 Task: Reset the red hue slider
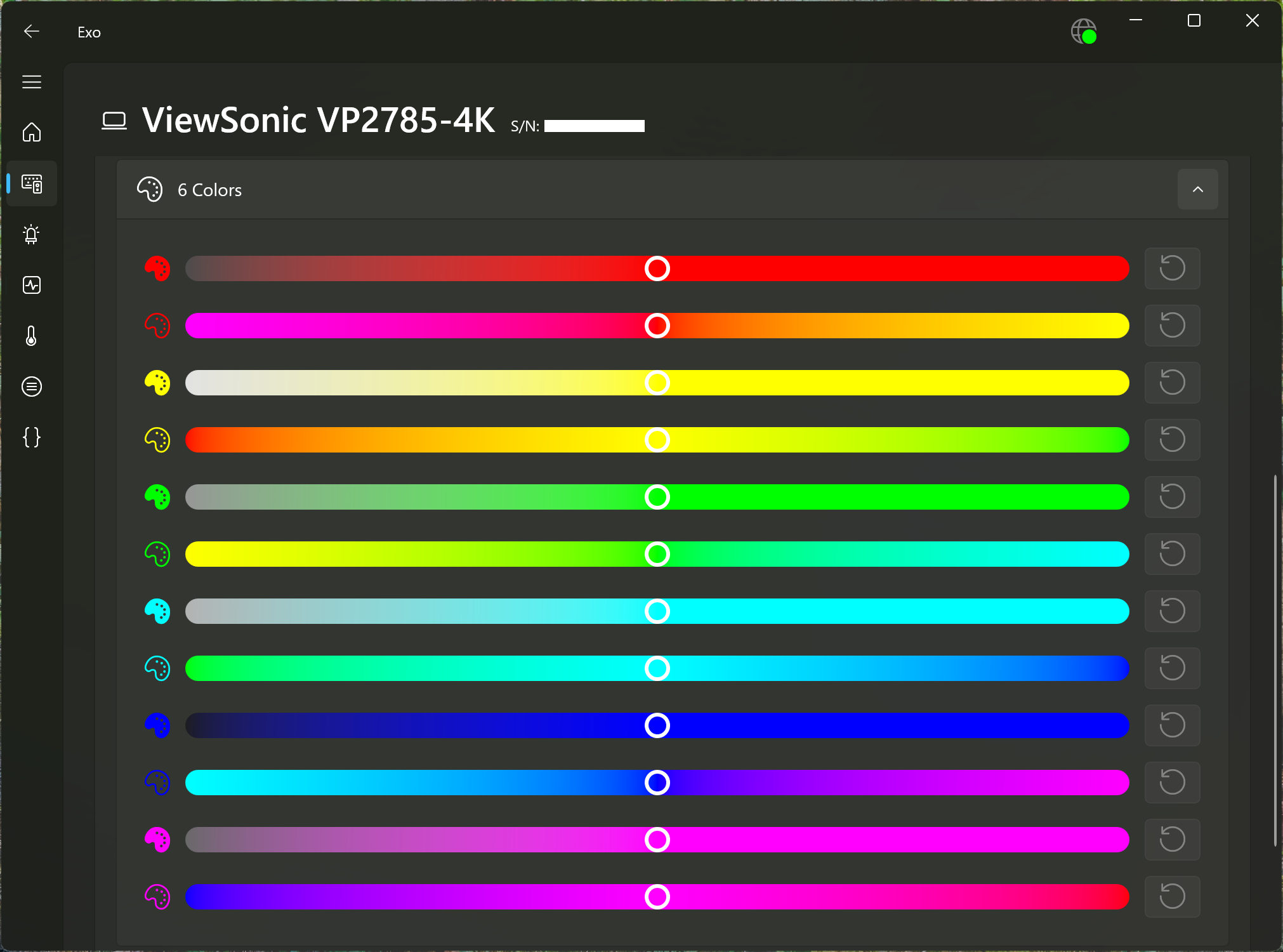pos(1172,325)
